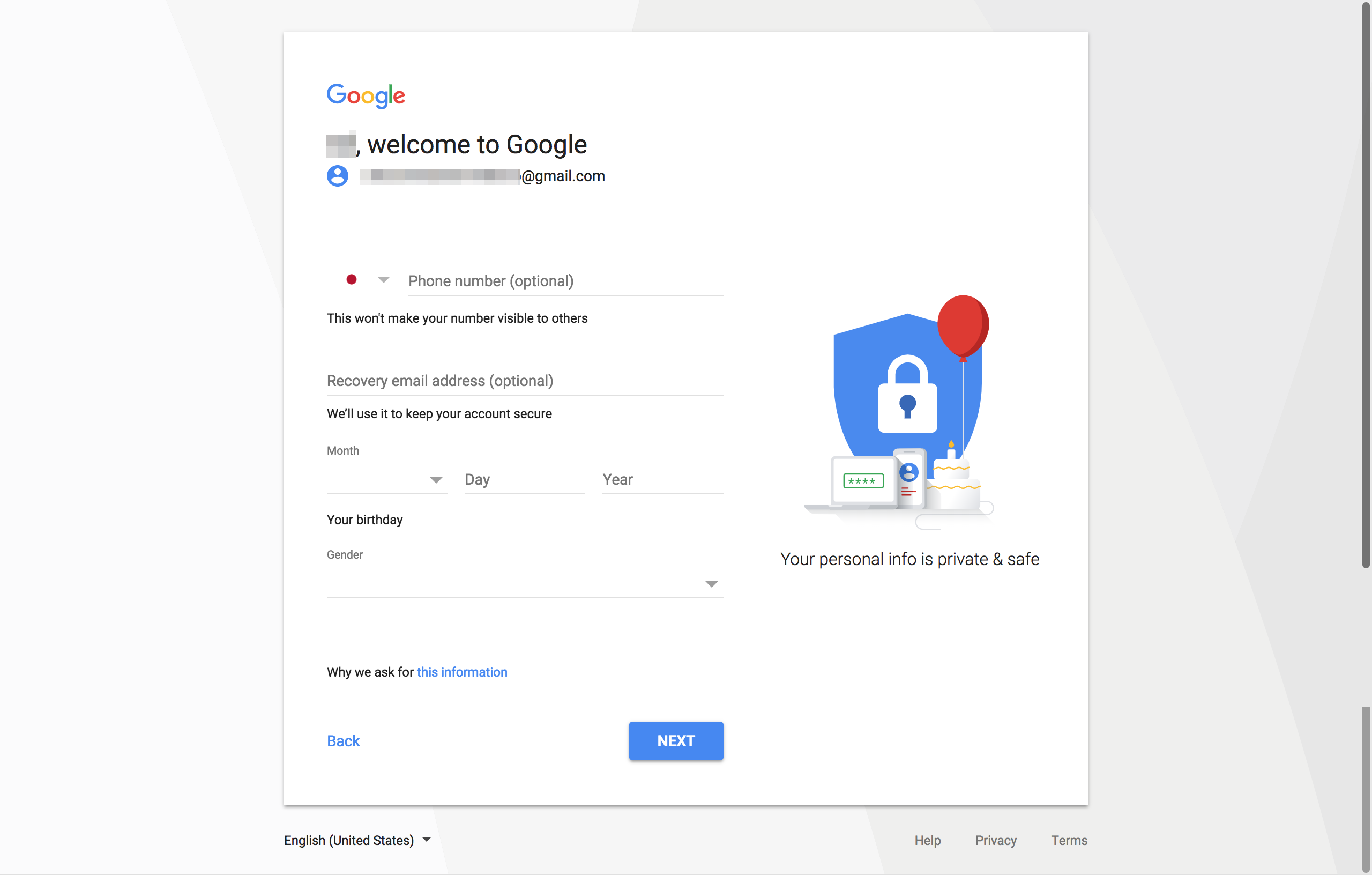1372x875 pixels.
Task: Click the Recovery email address field
Action: (x=525, y=380)
